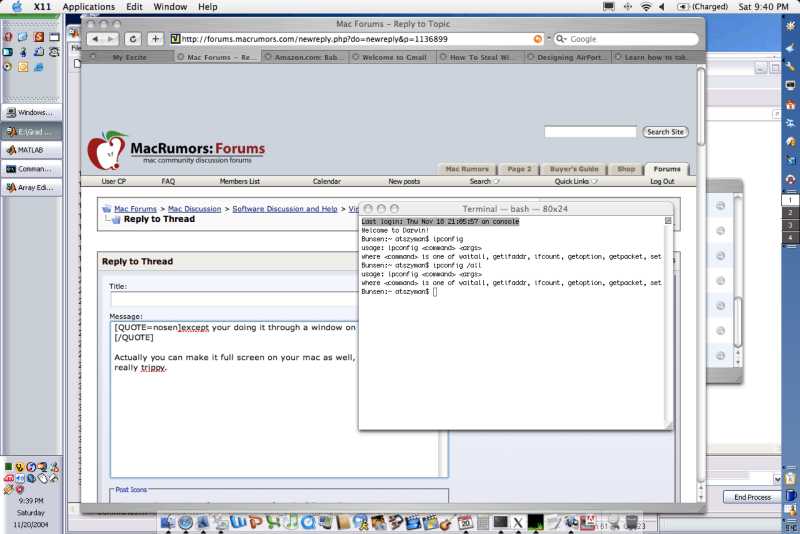Switch to the My Excite tab
This screenshot has width=800, height=534.
pyautogui.click(x=128, y=57)
